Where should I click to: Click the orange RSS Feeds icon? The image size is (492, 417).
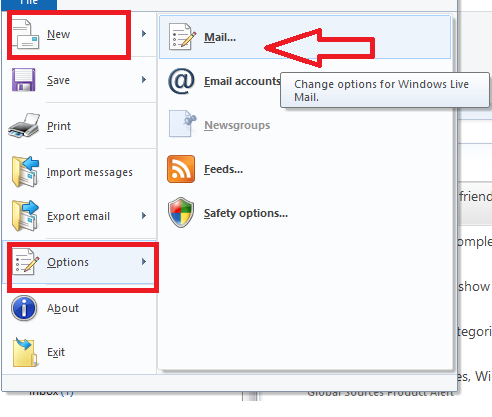click(181, 169)
